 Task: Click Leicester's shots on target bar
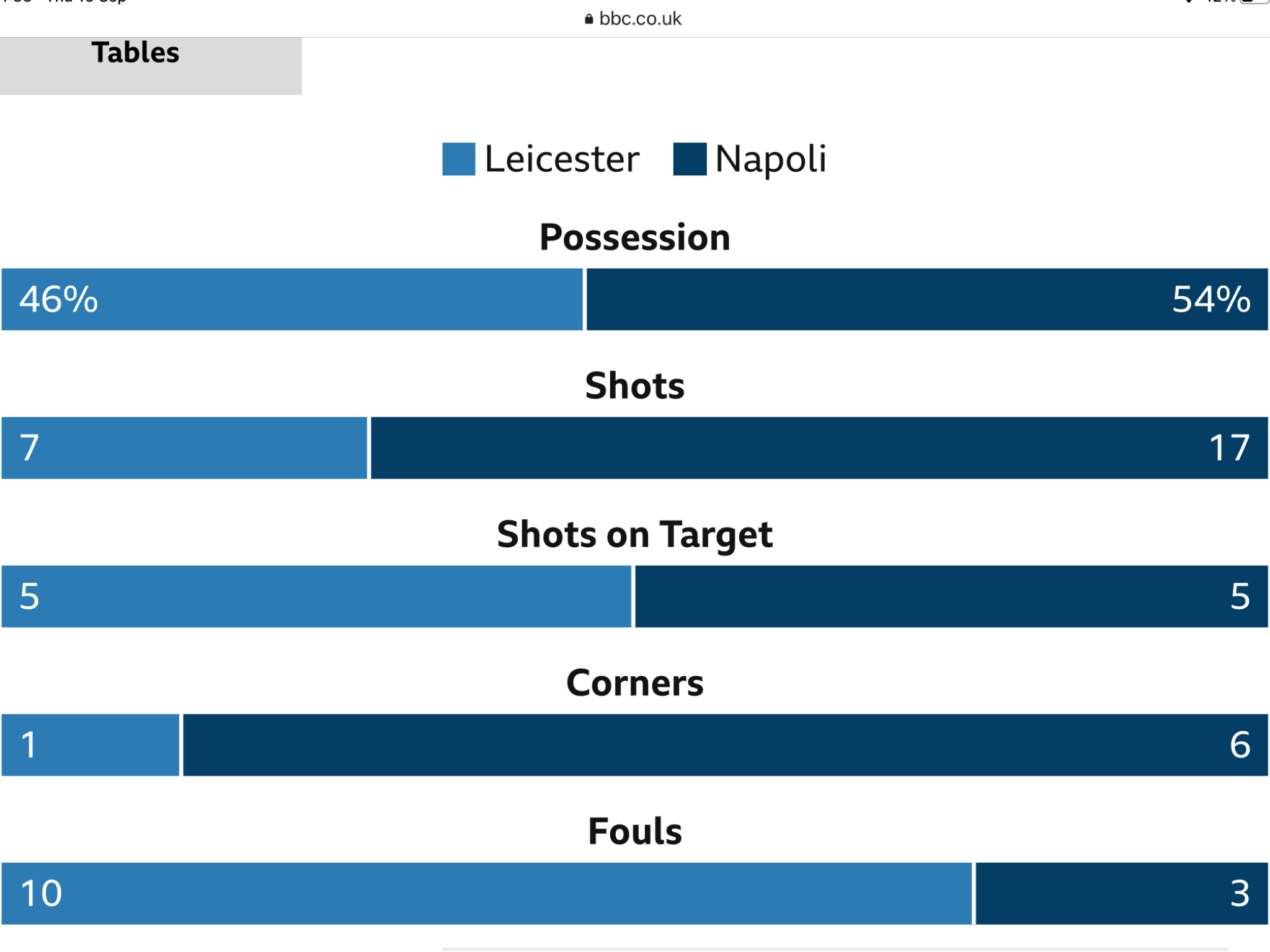pyautogui.click(x=316, y=596)
